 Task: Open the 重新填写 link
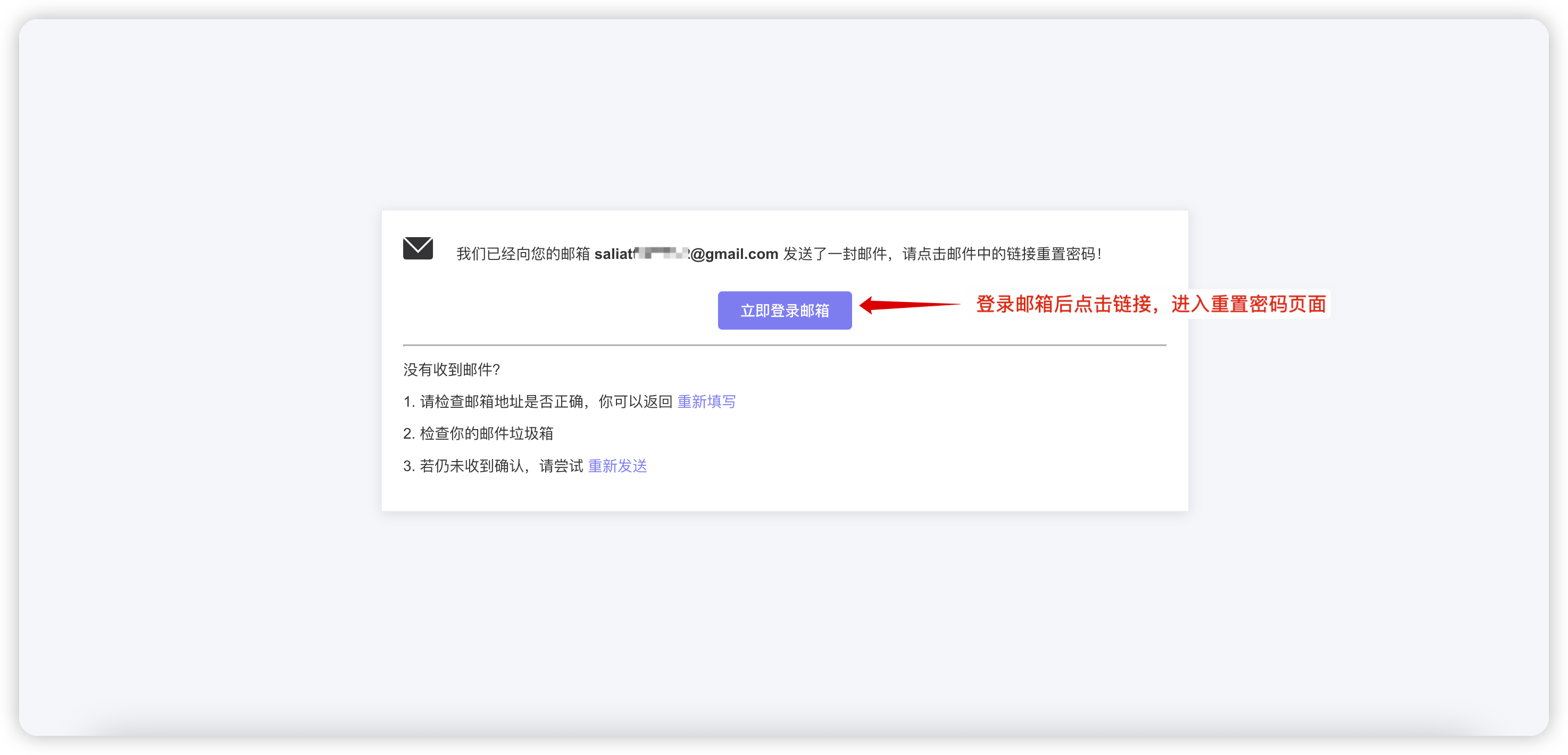(706, 401)
